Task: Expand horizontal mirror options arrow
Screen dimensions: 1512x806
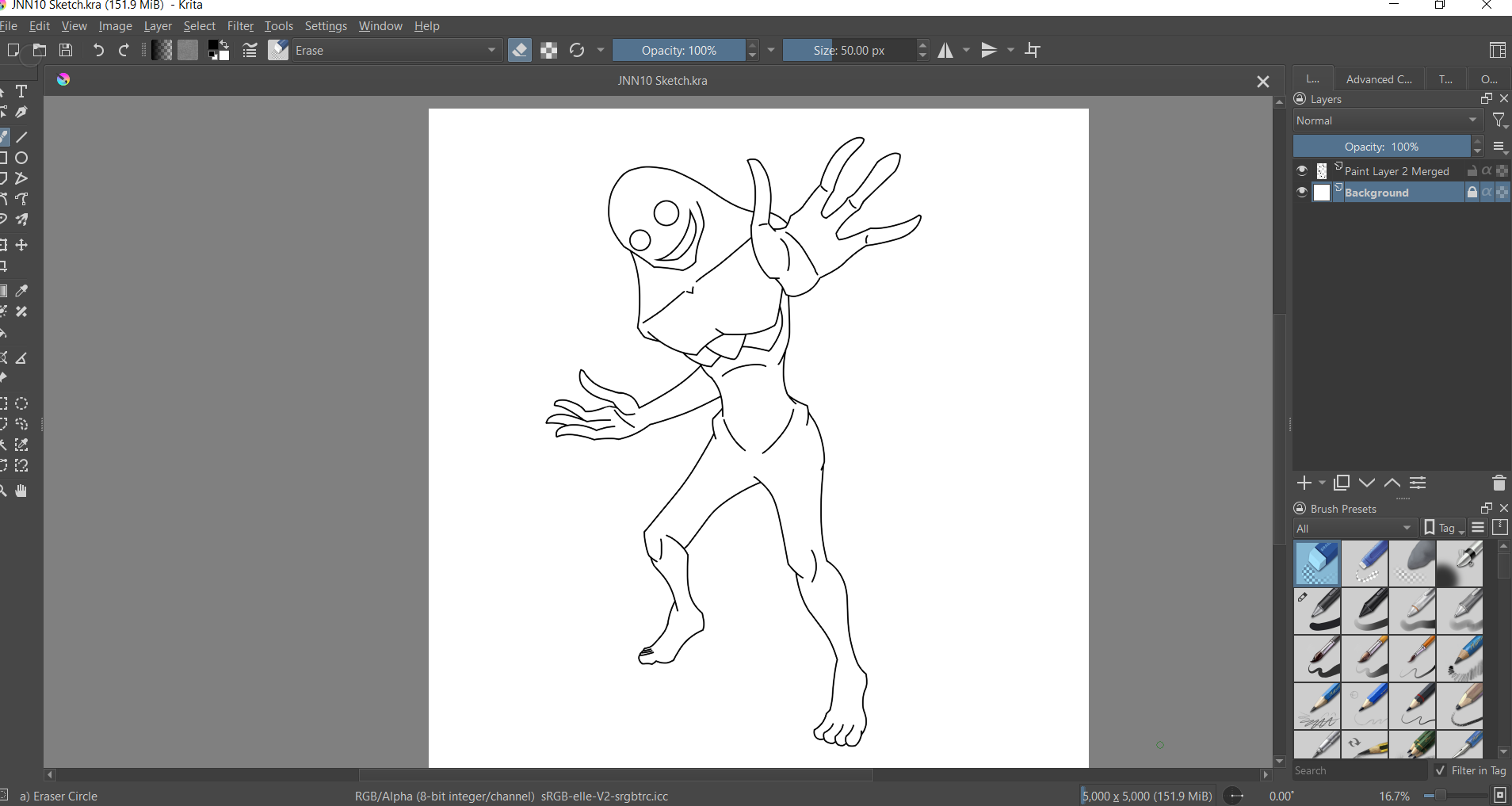Action: coord(967,51)
